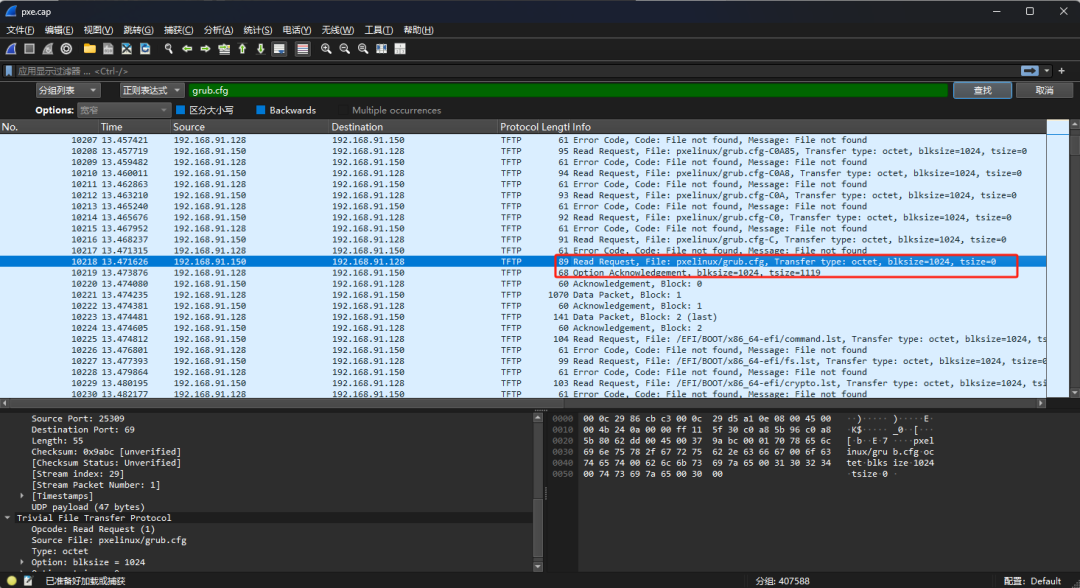
Task: Click the display filter bookmark icon
Action: pyautogui.click(x=9, y=71)
